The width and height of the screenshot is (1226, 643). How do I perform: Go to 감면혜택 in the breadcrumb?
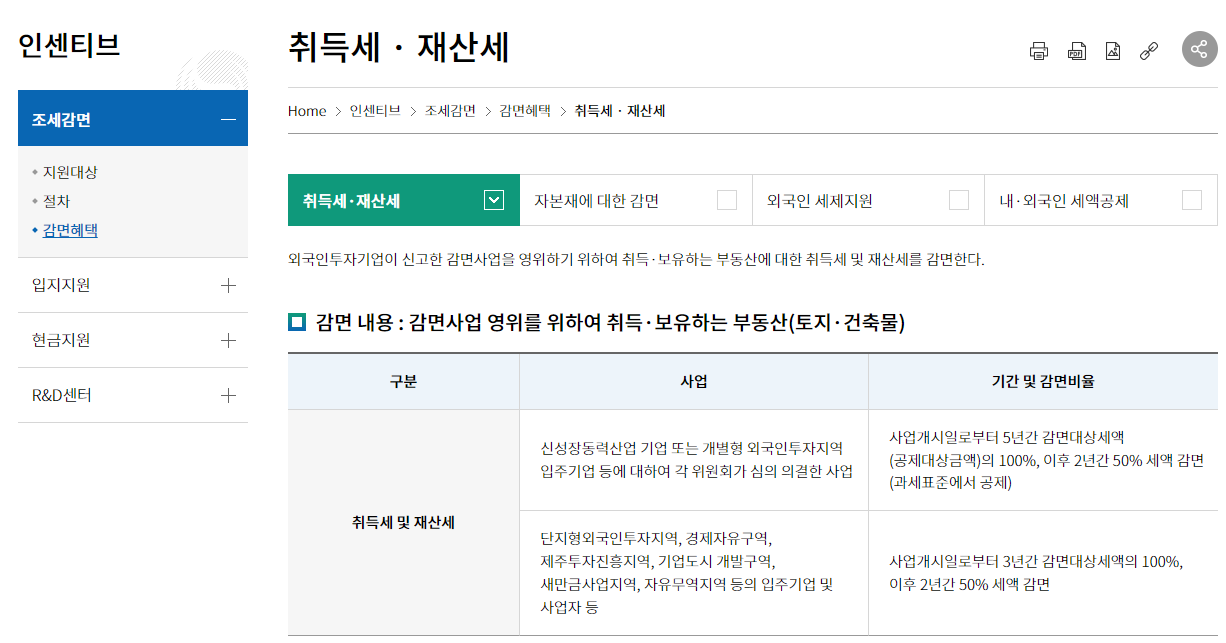pos(525,111)
